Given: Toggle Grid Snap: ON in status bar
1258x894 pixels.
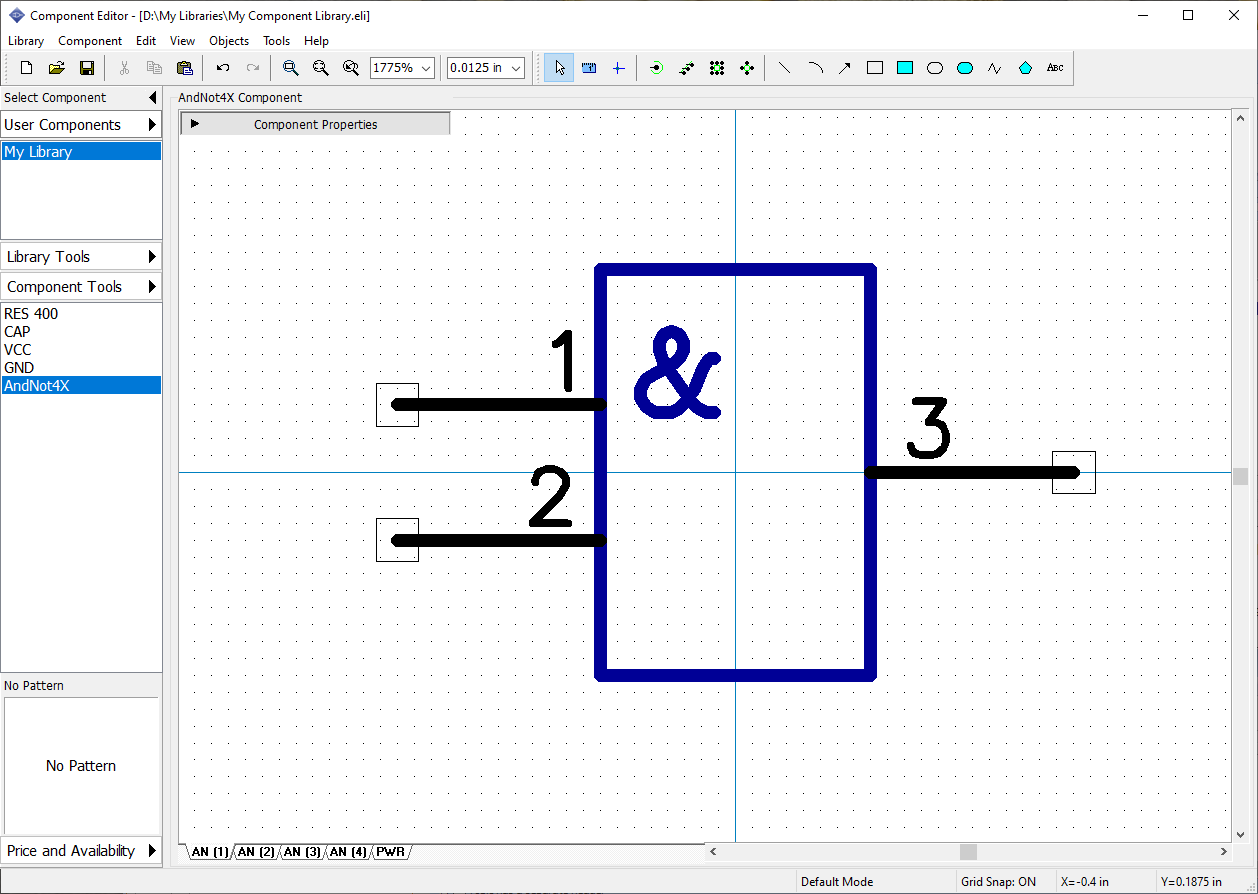Looking at the screenshot, I should click(998, 882).
